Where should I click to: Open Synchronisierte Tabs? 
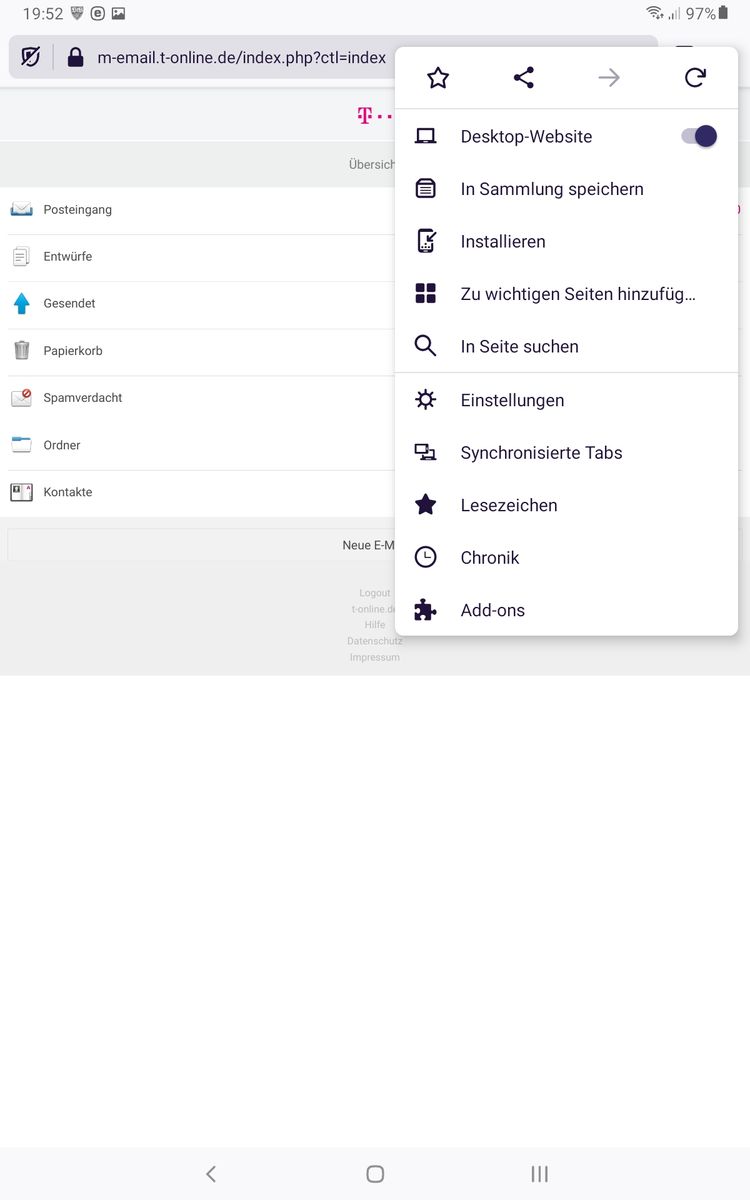tap(541, 453)
